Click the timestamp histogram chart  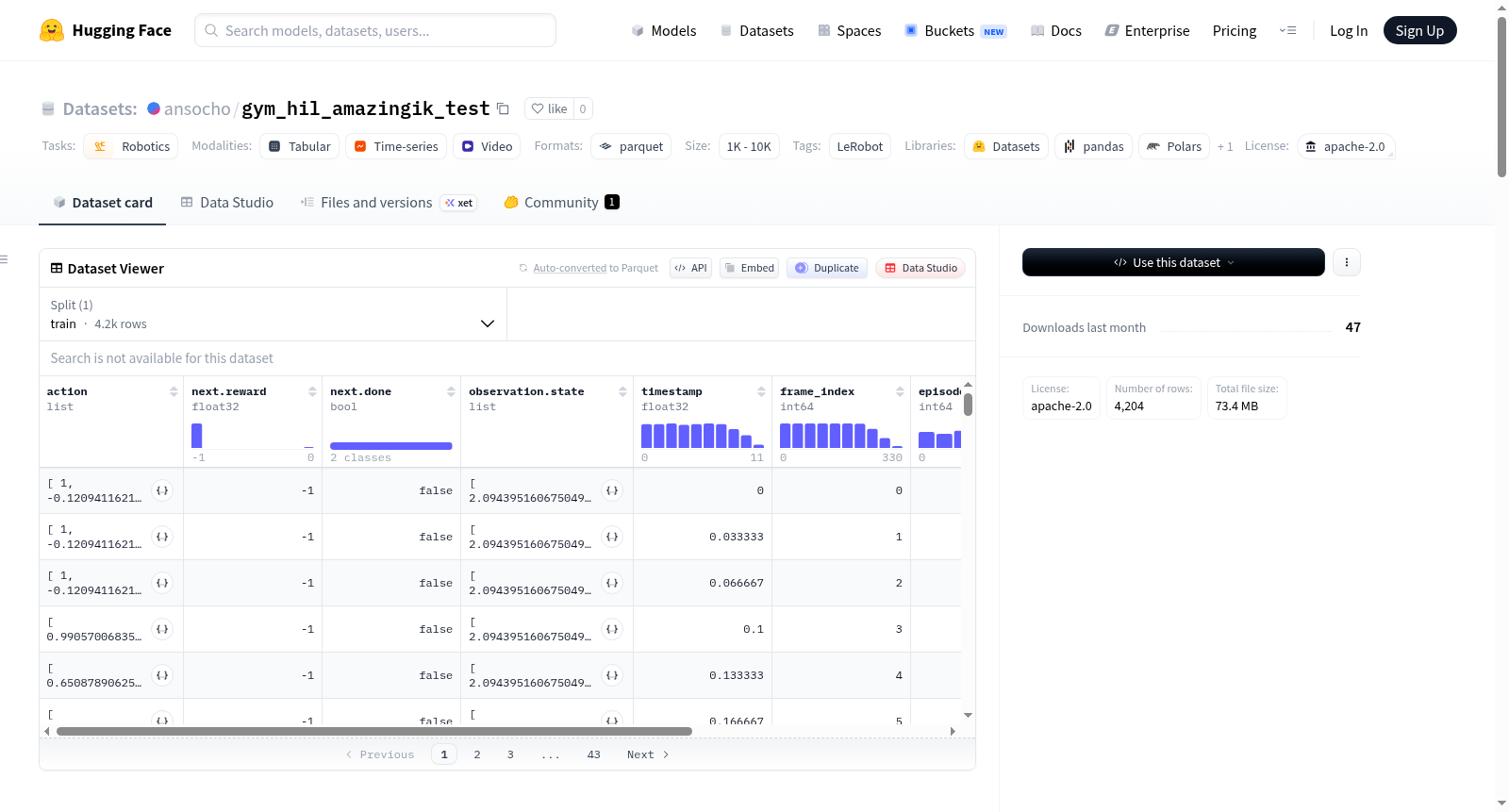tap(703, 436)
